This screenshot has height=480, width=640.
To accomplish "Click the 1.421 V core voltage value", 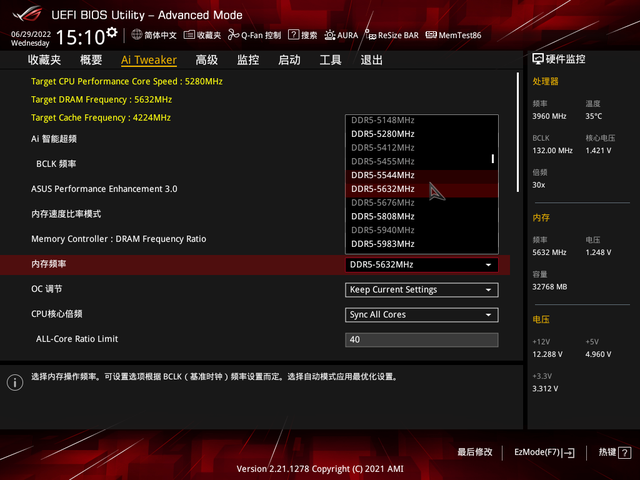I will click(x=598, y=151).
